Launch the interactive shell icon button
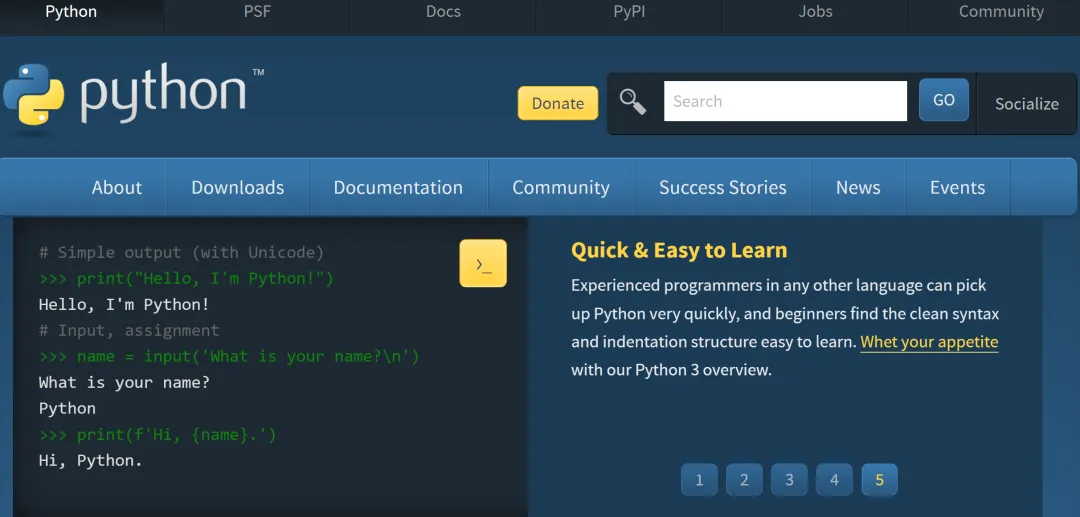The height and width of the screenshot is (517, 1080). [x=483, y=263]
